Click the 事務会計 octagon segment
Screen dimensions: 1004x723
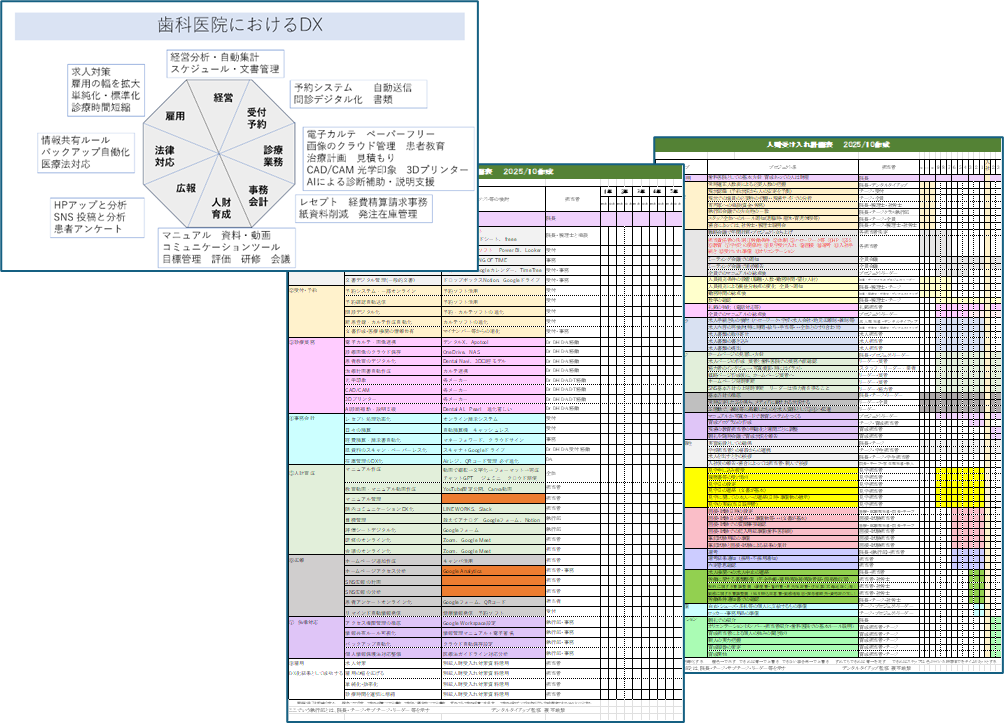(x=258, y=195)
